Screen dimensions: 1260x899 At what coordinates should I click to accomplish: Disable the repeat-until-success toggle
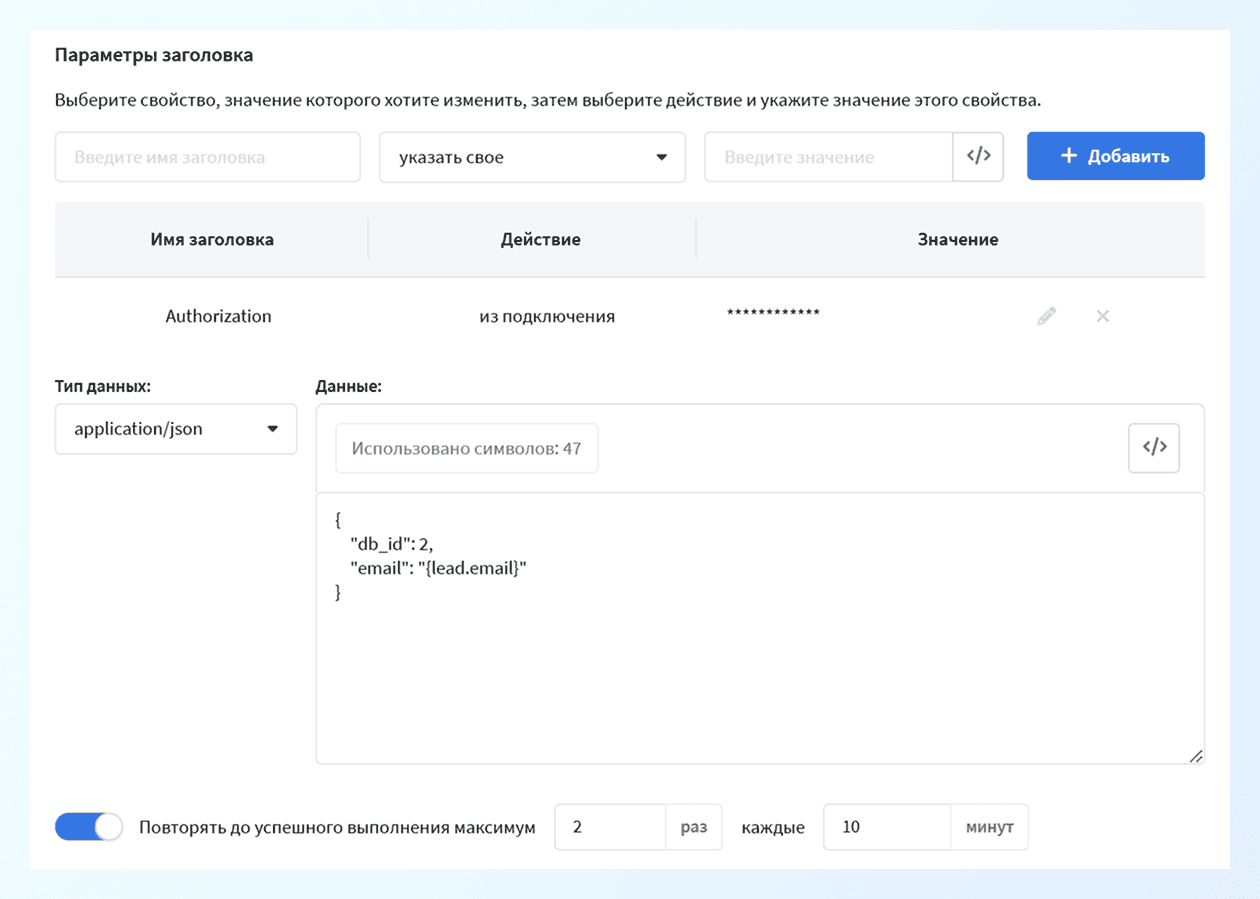tap(88, 827)
